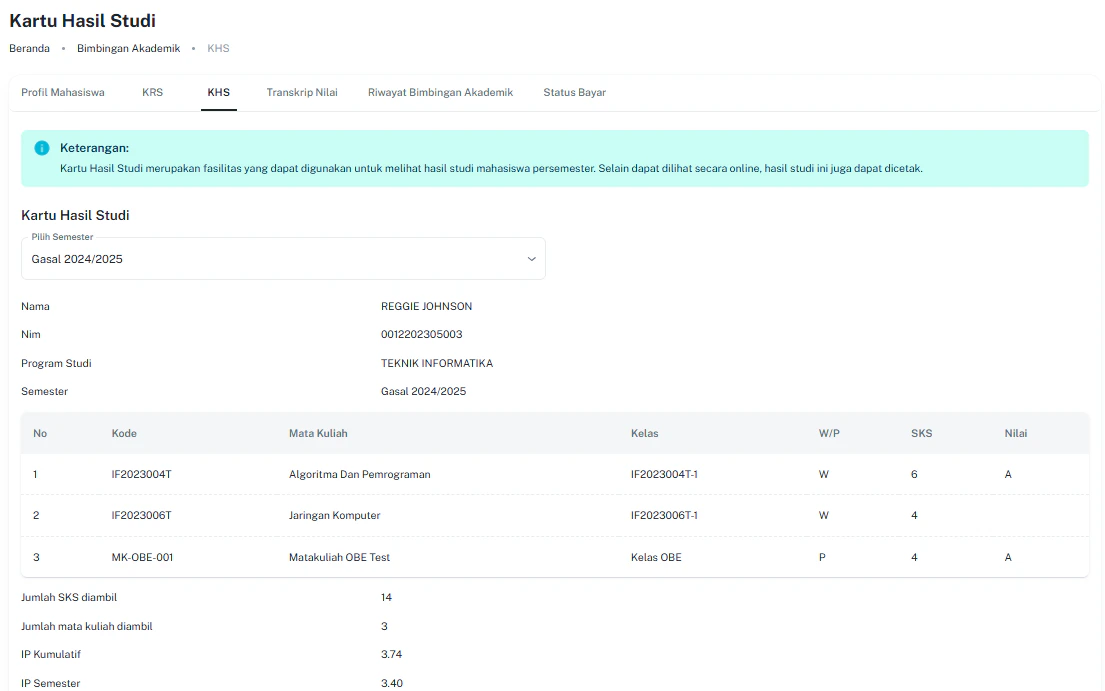Click the NIM value 0012202305003
This screenshot has width=1105, height=691.
[x=421, y=335]
